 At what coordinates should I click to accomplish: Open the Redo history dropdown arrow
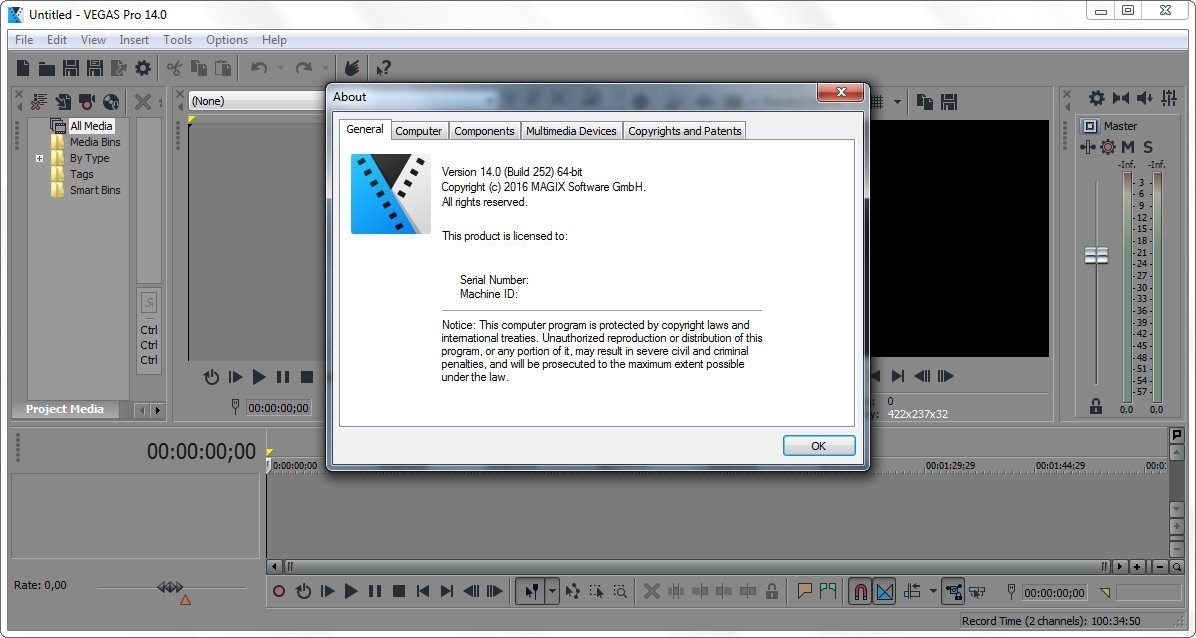pos(325,69)
